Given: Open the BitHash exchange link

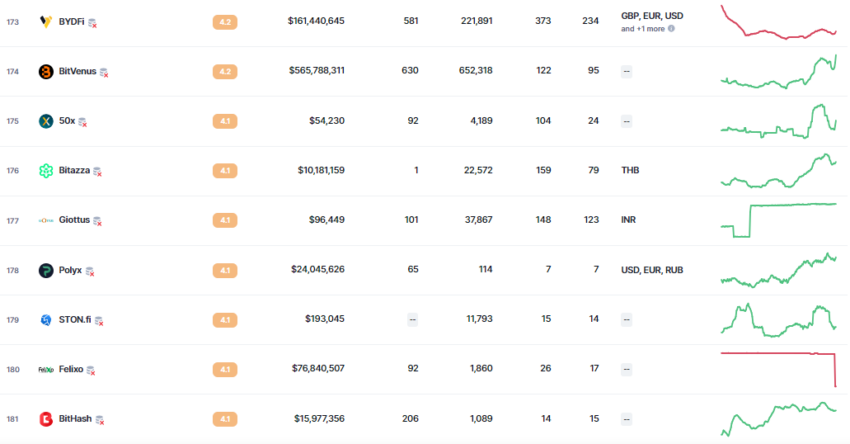Looking at the screenshot, I should pos(75,419).
